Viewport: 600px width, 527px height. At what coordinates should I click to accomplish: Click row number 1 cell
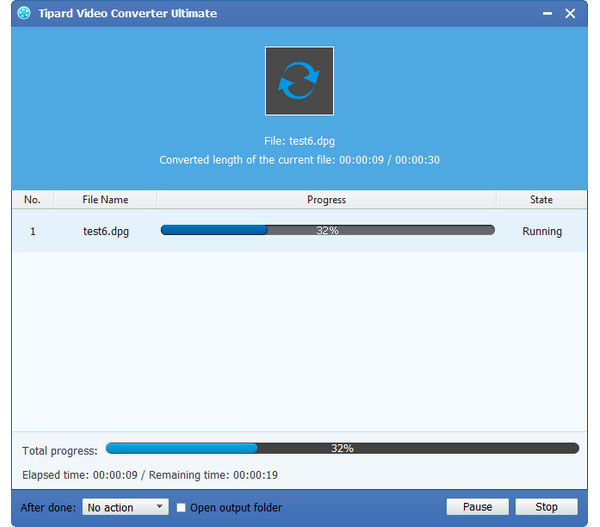(x=33, y=231)
